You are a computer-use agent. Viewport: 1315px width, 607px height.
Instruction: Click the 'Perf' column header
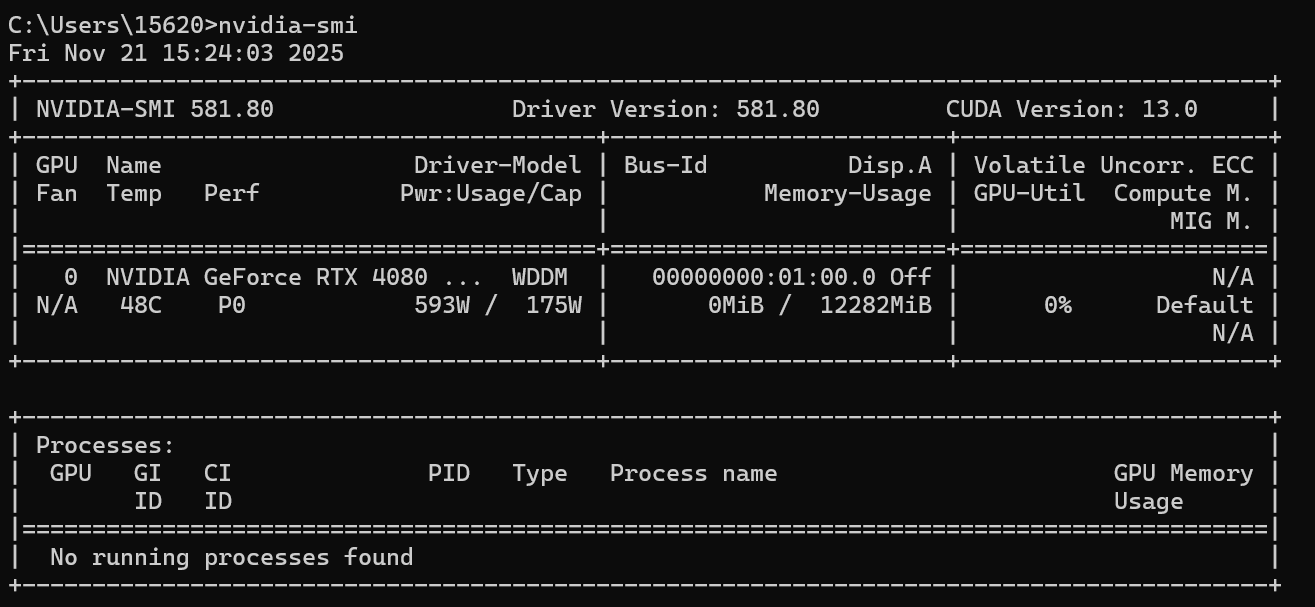click(x=232, y=193)
